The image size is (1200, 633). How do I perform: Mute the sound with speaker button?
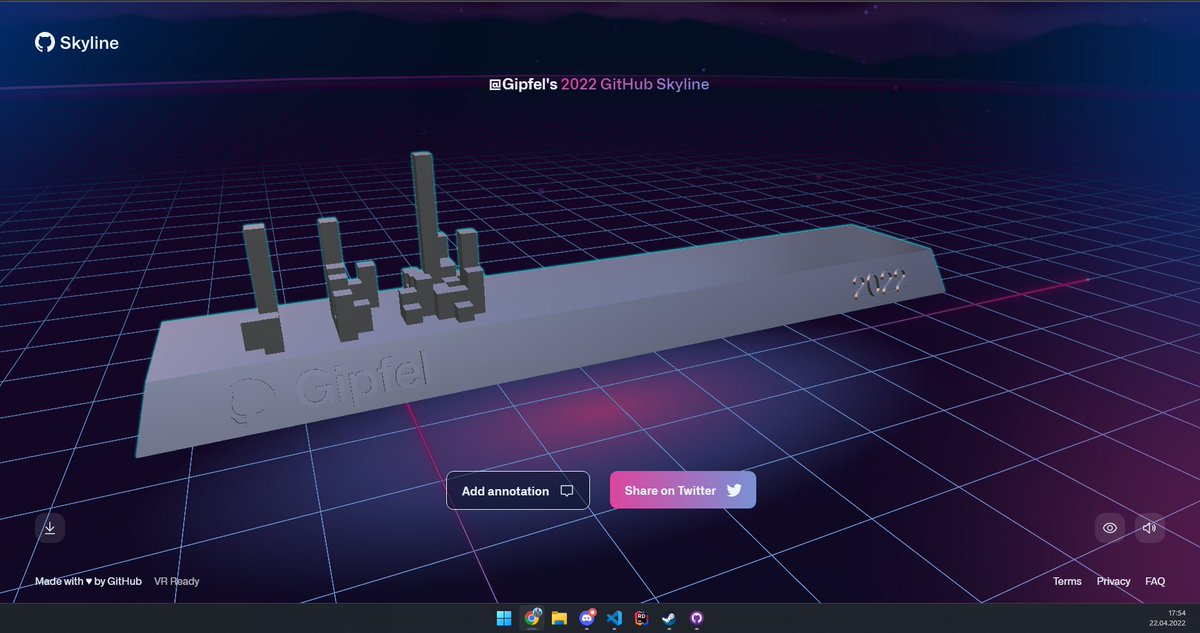pos(1150,528)
